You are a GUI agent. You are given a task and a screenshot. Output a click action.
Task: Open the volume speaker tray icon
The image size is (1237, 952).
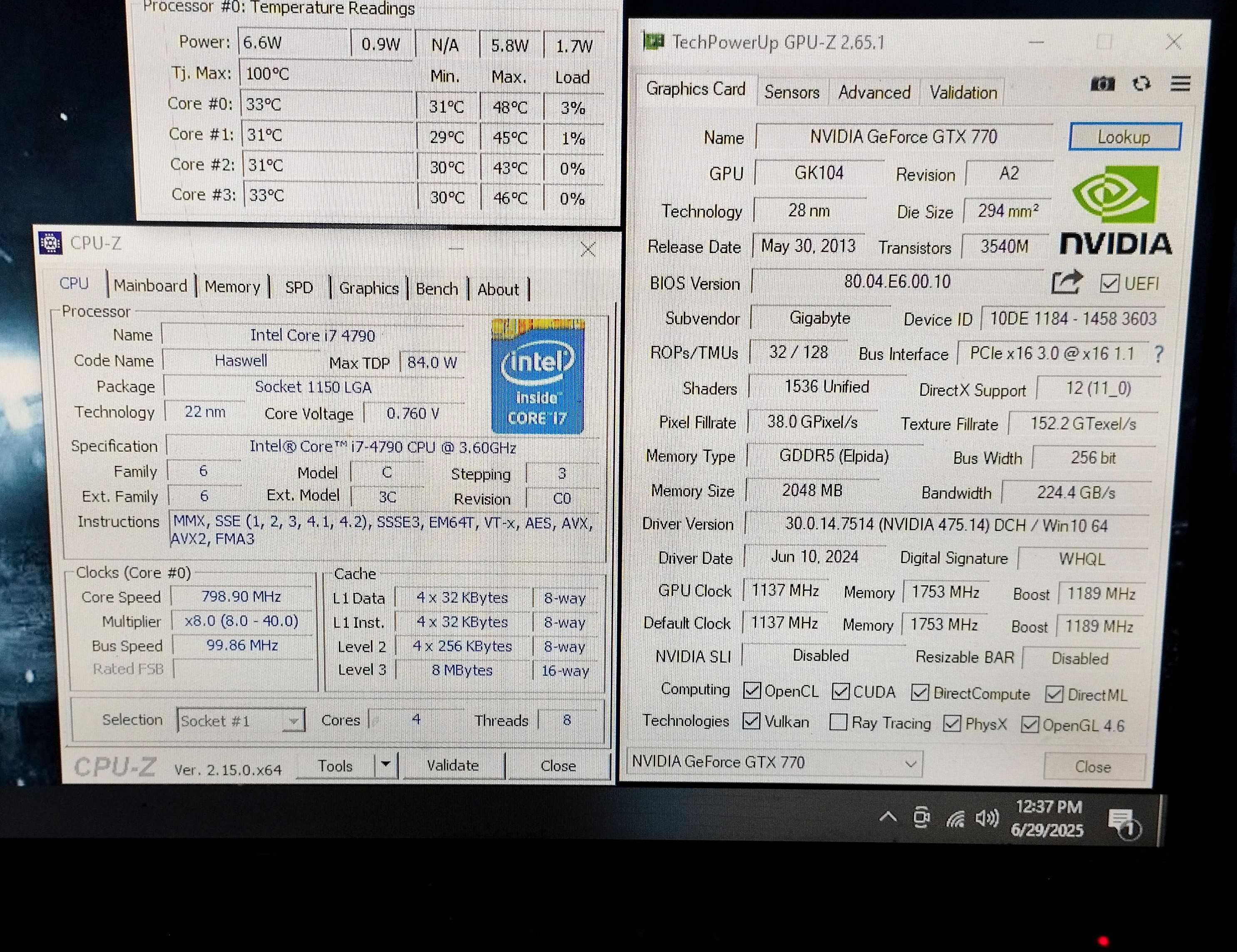[x=987, y=818]
